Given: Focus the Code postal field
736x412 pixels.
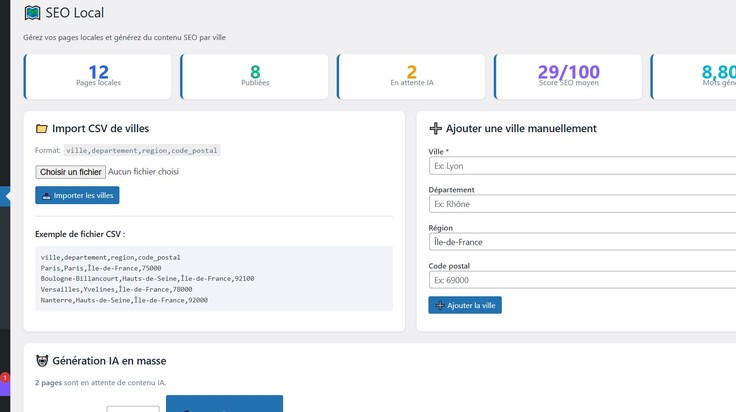Looking at the screenshot, I should (582, 280).
